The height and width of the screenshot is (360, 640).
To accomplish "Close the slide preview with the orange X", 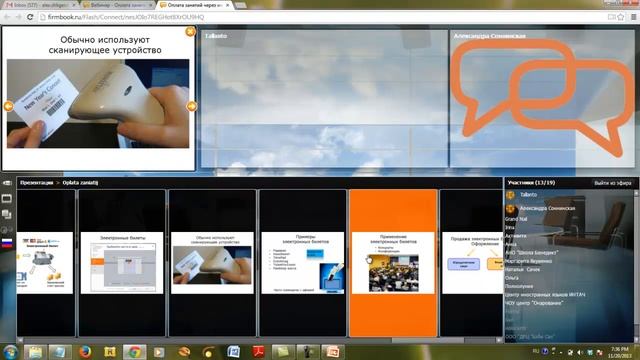I will (x=190, y=32).
